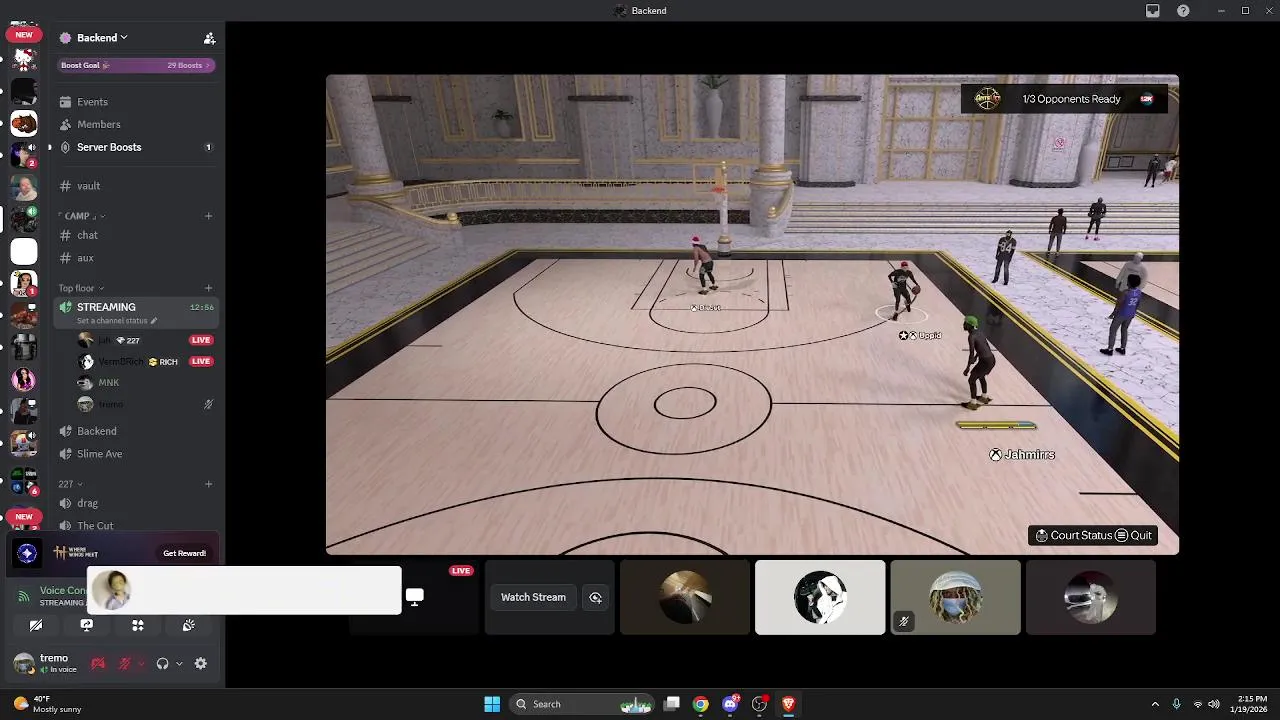1280x720 pixels.
Task: Select the participant tile with the masked avatar
Action: [x=955, y=597]
